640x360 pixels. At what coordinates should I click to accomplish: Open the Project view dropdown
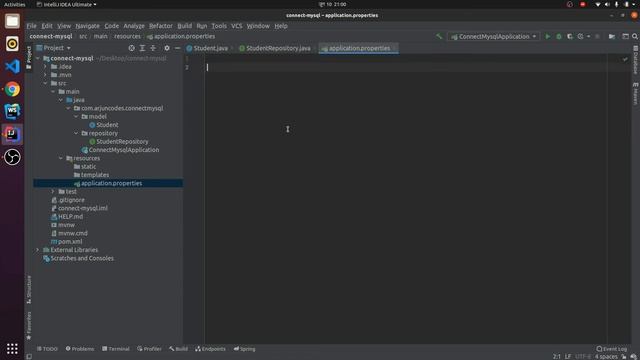pos(53,48)
